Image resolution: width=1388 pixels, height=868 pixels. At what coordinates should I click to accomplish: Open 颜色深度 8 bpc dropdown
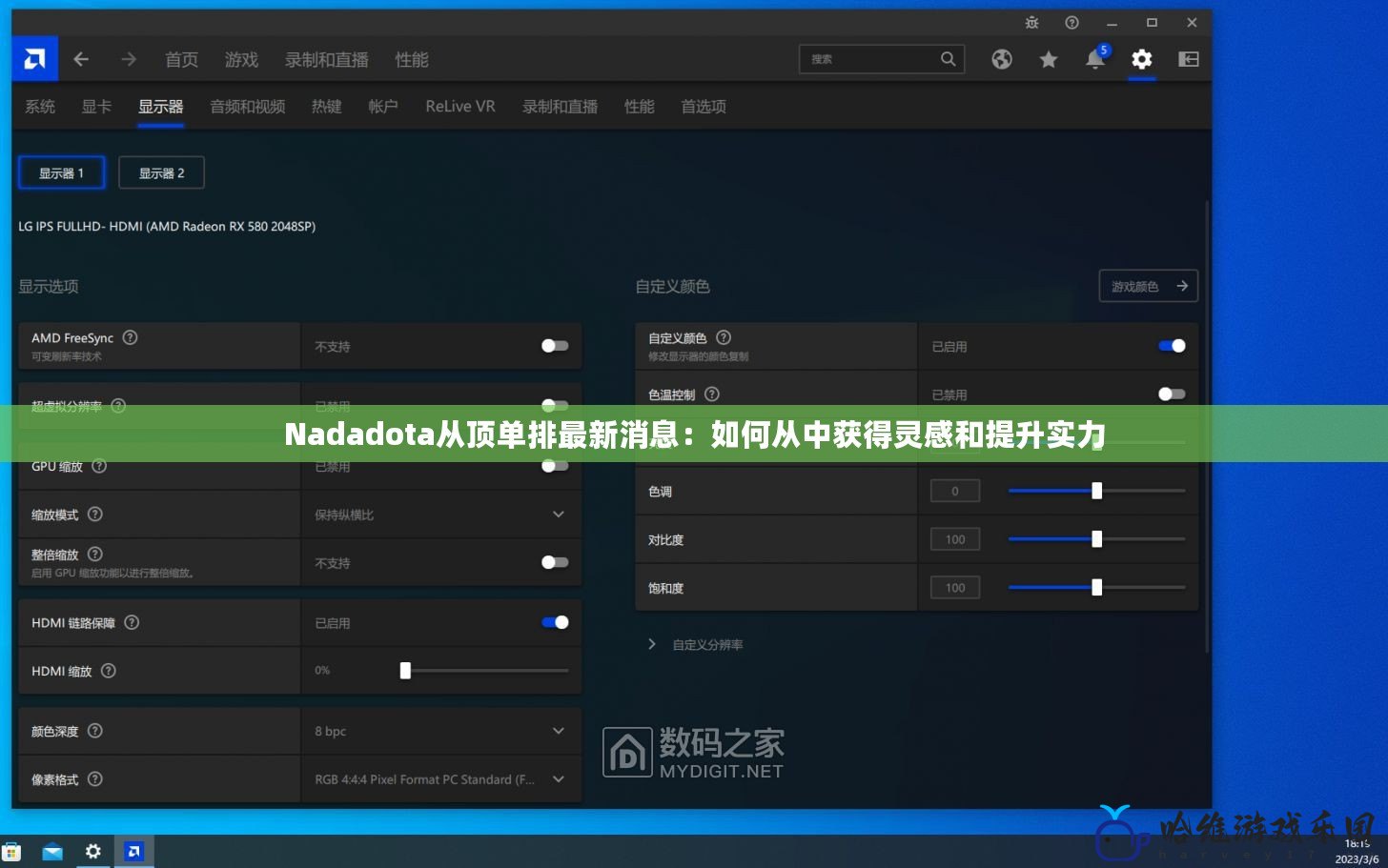441,731
